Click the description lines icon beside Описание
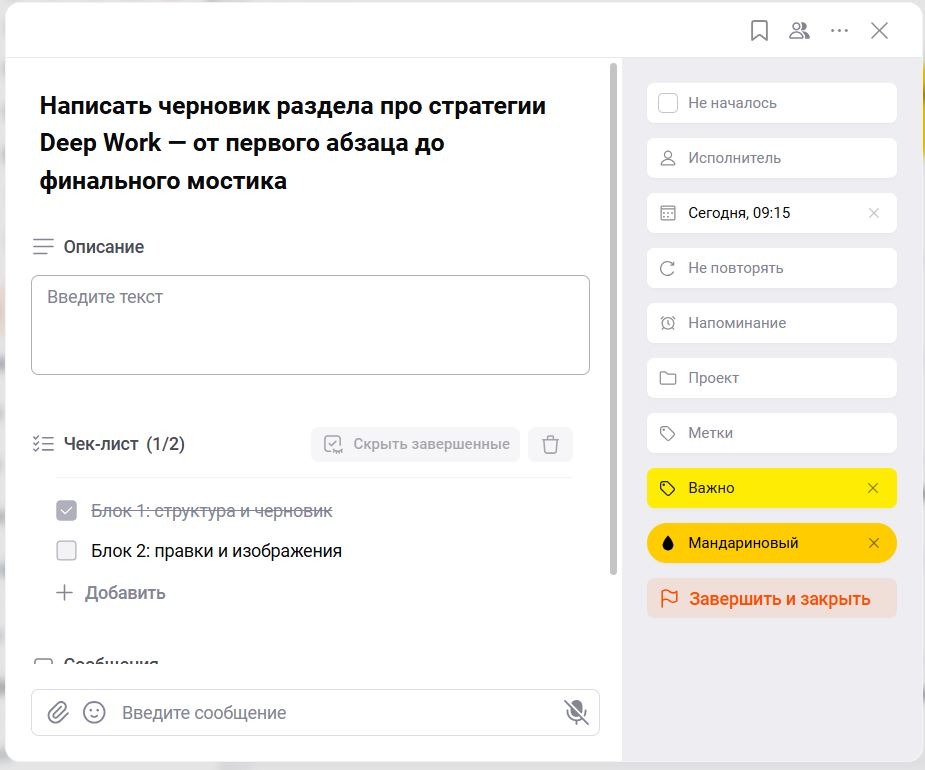925x770 pixels. (x=43, y=247)
